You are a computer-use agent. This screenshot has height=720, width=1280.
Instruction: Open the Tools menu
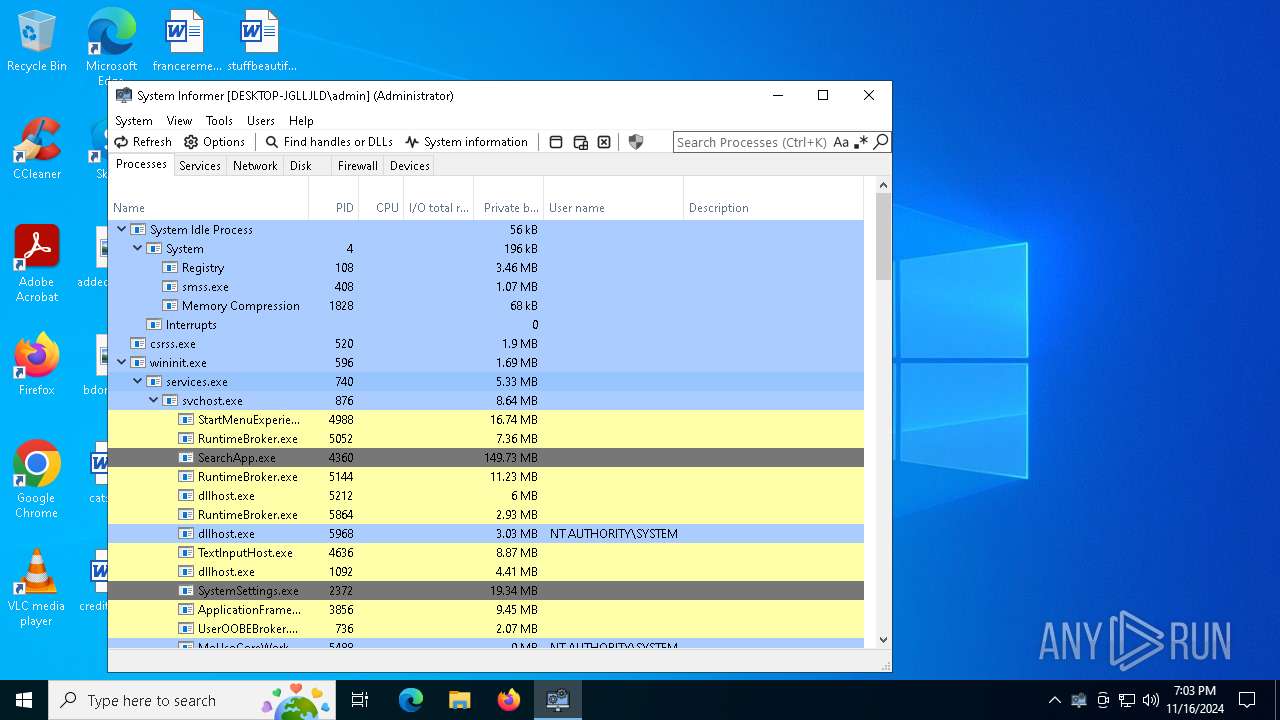pyautogui.click(x=219, y=121)
